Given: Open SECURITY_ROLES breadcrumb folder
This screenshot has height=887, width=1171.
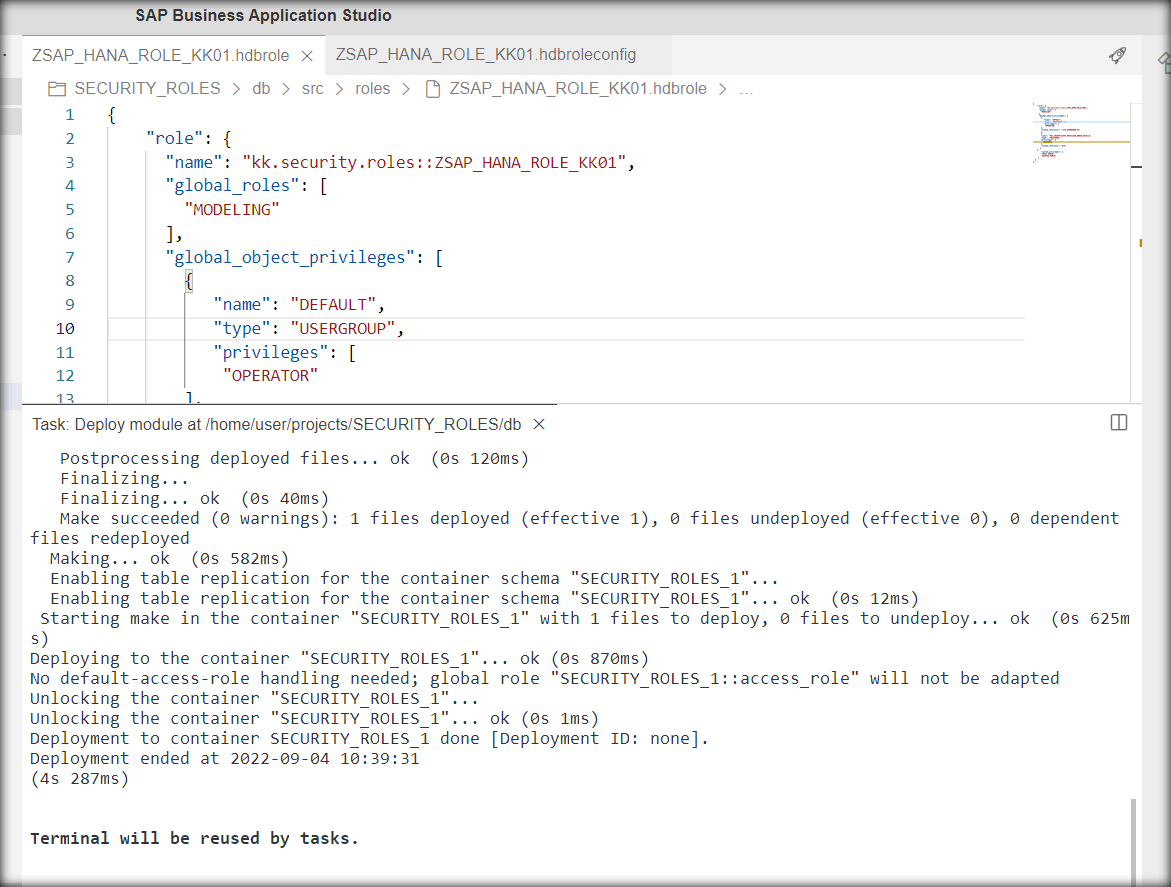Looking at the screenshot, I should point(147,89).
